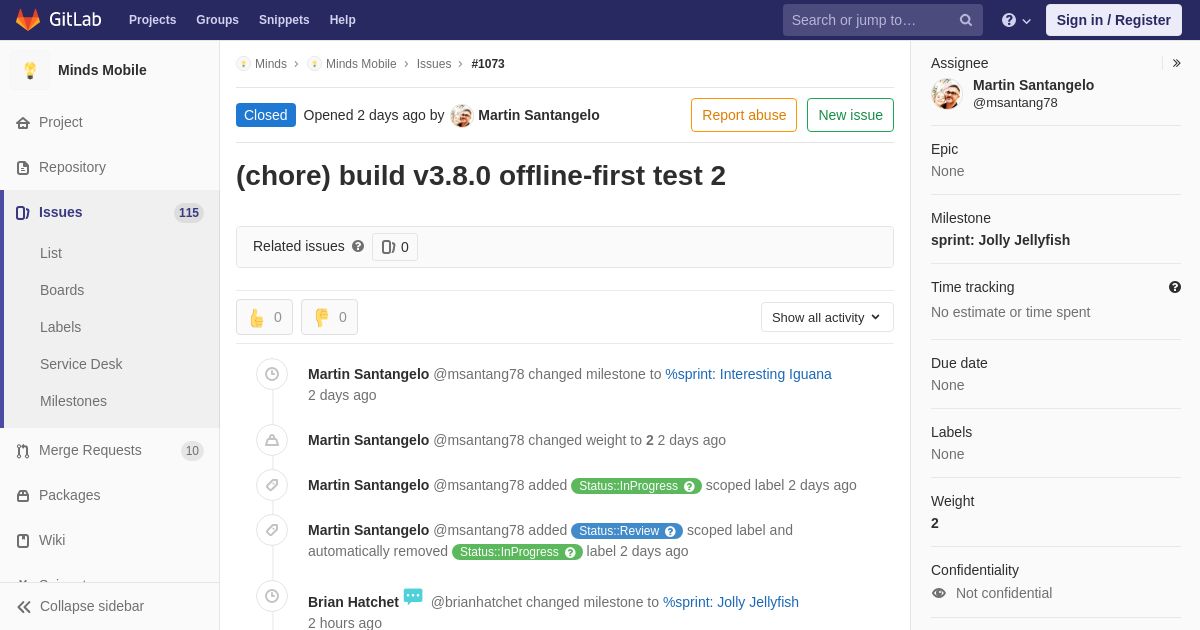
Task: Click Status::Review label help icon
Action: click(670, 531)
